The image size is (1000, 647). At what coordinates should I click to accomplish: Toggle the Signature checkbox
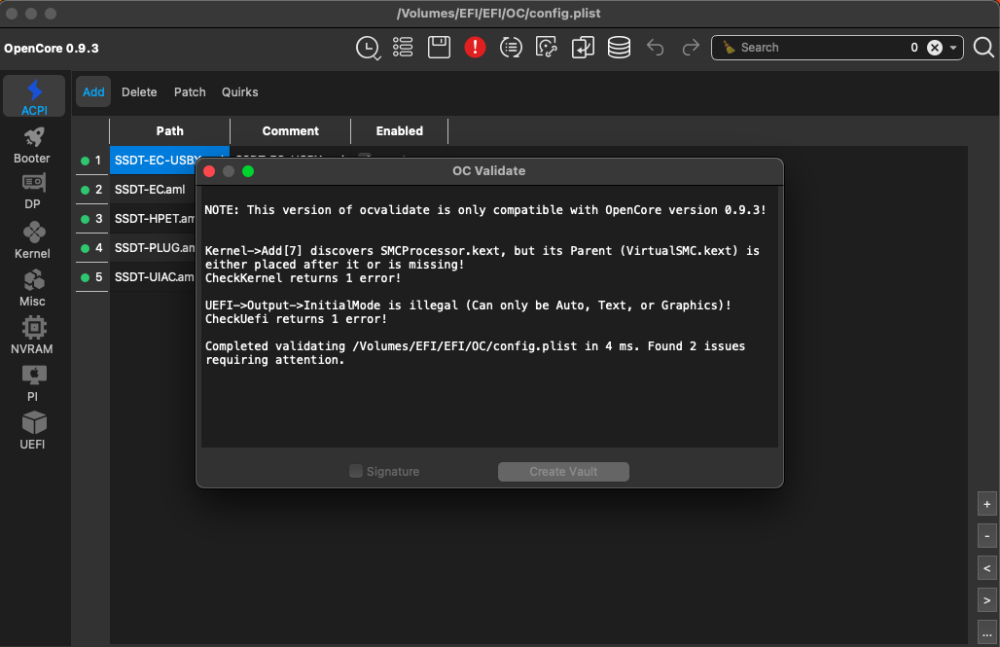(355, 471)
